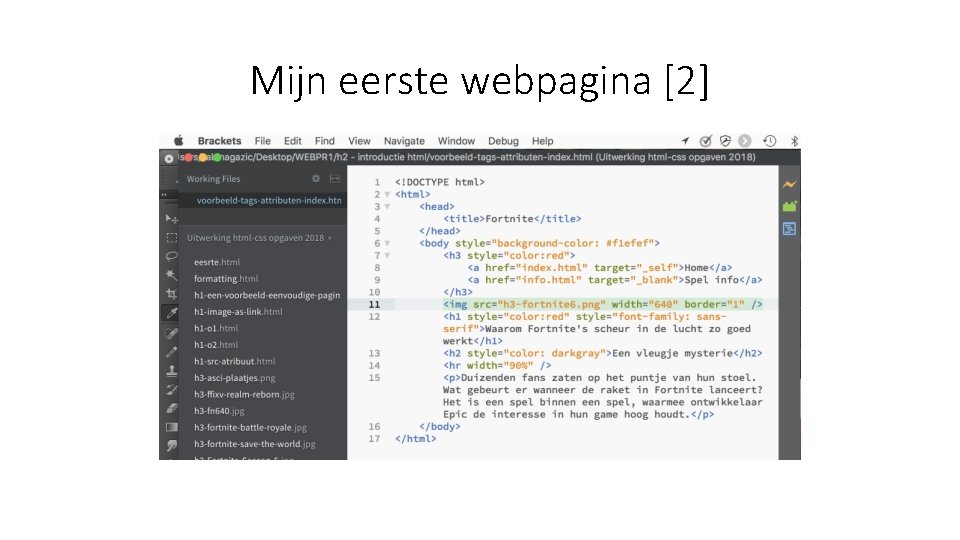Select the Rectangular Marquee tool
Image resolution: width=960 pixels, height=540 pixels.
tap(171, 238)
